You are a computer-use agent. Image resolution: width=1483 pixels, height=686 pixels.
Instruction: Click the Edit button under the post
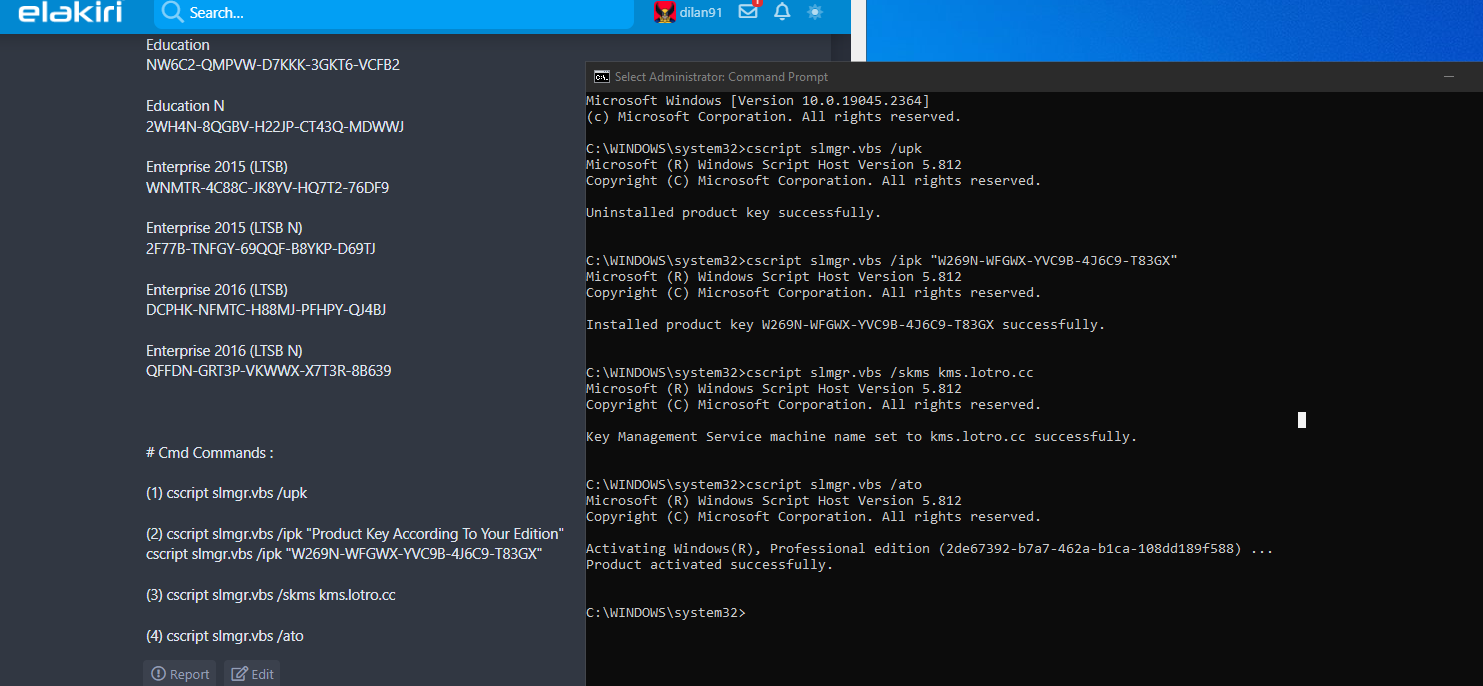pyautogui.click(x=252, y=674)
